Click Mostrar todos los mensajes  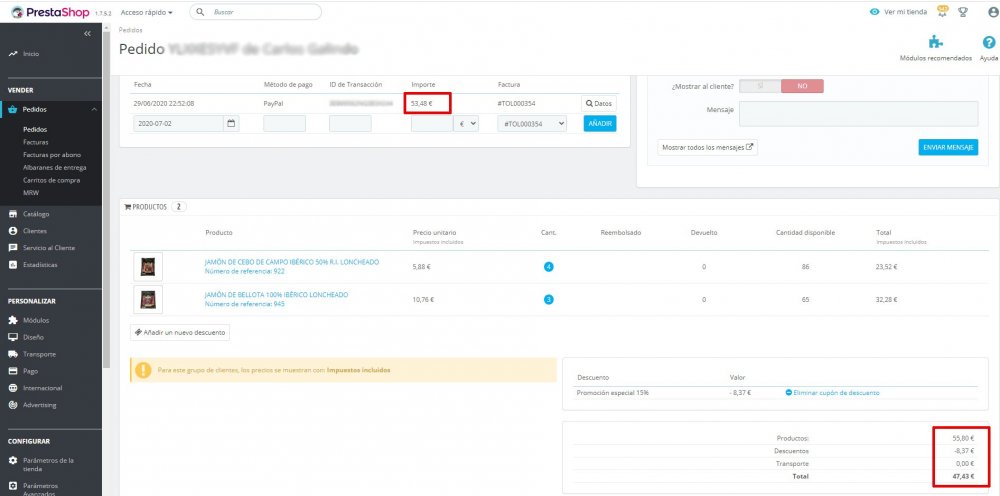coord(707,147)
